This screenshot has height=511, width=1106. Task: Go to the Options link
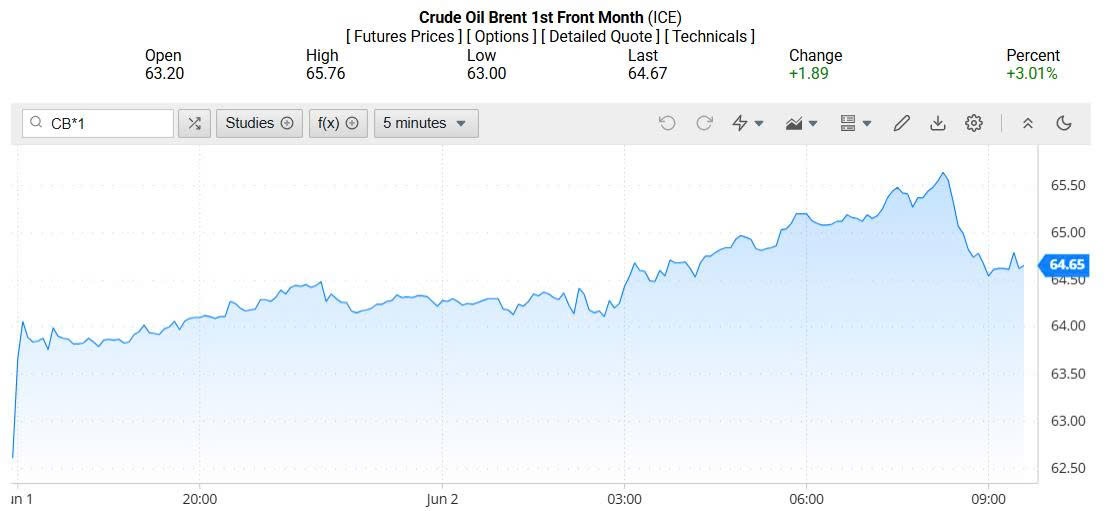pos(501,36)
